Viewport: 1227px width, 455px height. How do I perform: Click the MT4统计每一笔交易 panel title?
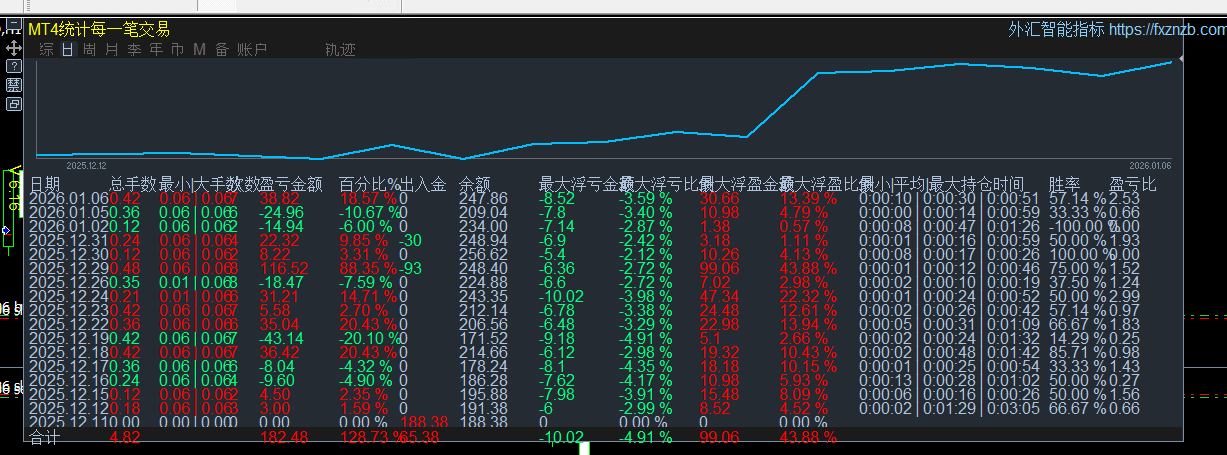click(x=99, y=30)
